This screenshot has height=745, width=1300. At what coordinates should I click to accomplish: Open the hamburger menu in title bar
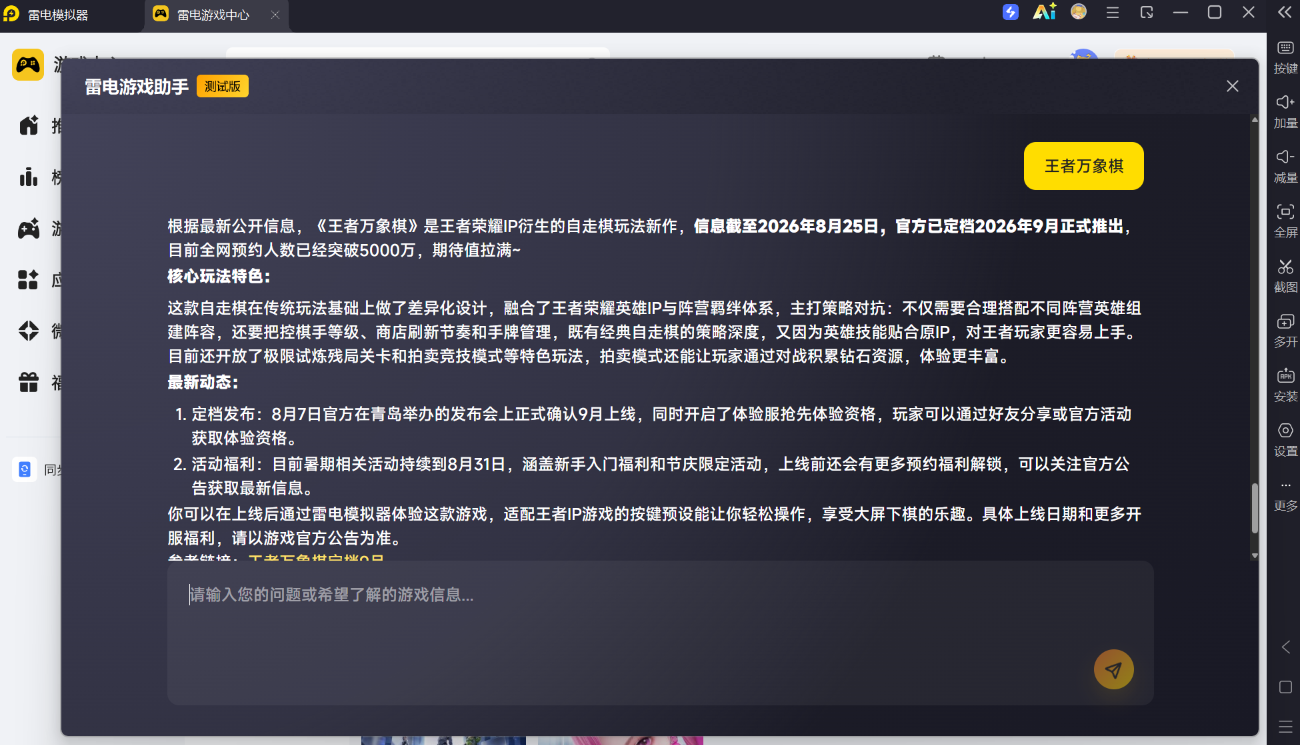pos(1113,12)
